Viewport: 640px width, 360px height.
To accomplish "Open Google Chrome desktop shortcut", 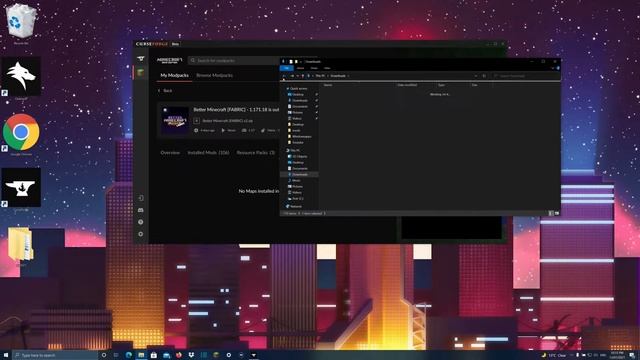I will [x=21, y=134].
